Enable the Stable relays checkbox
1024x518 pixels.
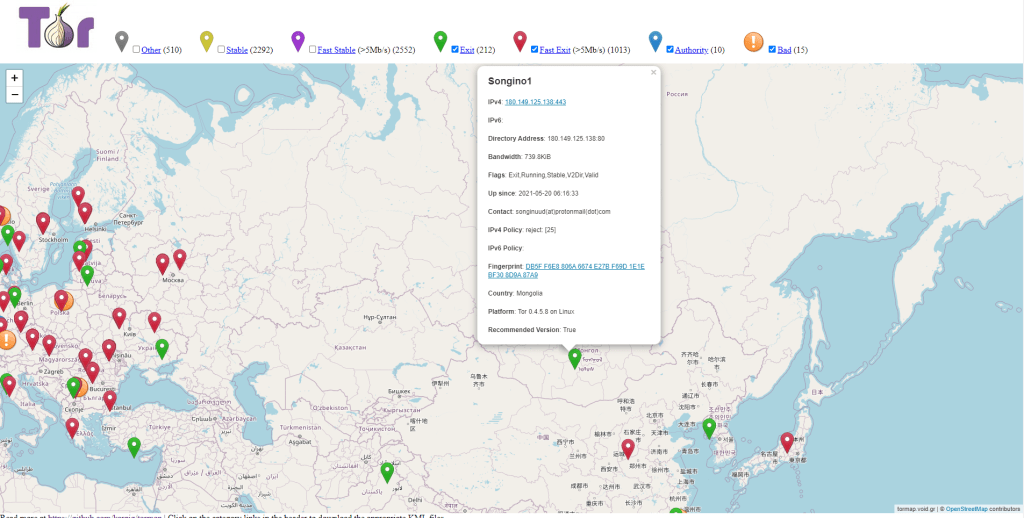click(221, 49)
